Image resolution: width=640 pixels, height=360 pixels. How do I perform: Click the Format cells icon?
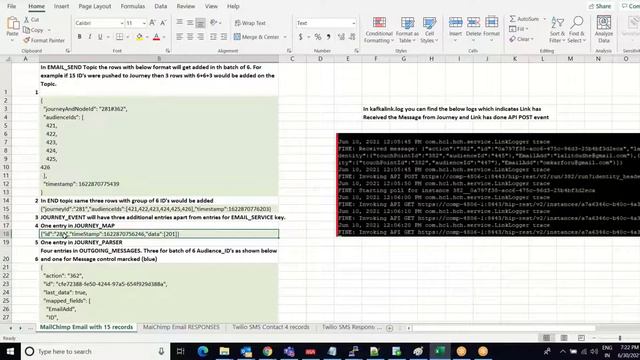pyautogui.click(x=491, y=22)
